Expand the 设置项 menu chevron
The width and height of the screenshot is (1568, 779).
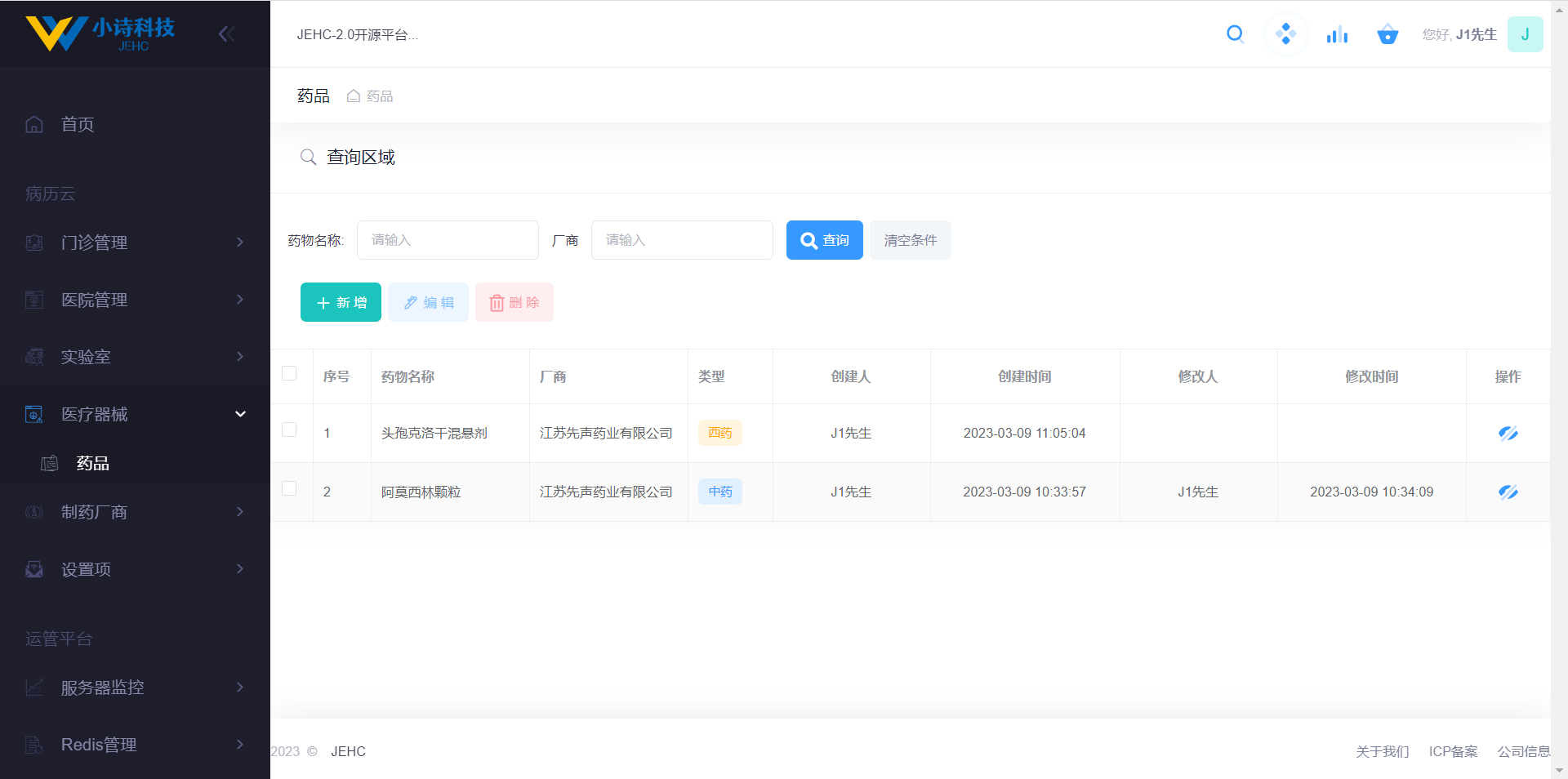tap(240, 568)
